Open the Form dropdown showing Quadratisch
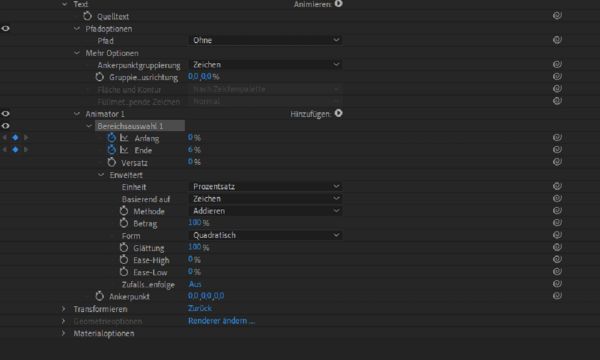600x360 pixels. [x=265, y=235]
